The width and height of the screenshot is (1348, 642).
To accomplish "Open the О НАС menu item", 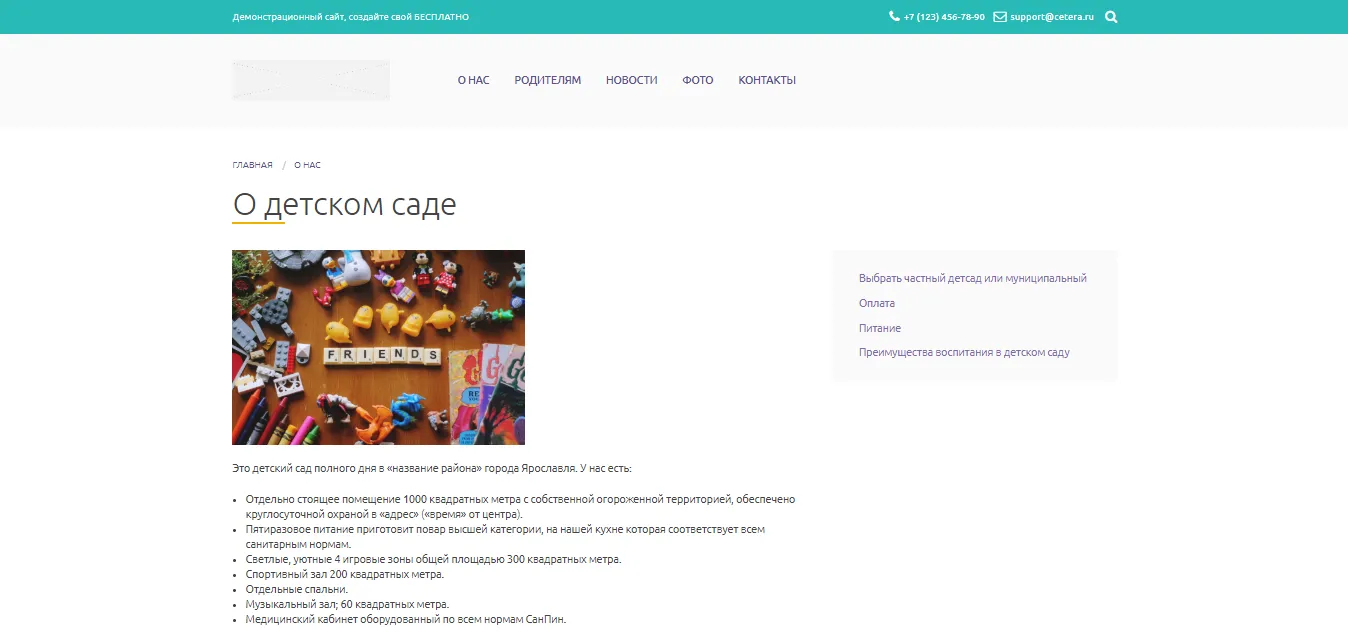I will [473, 80].
